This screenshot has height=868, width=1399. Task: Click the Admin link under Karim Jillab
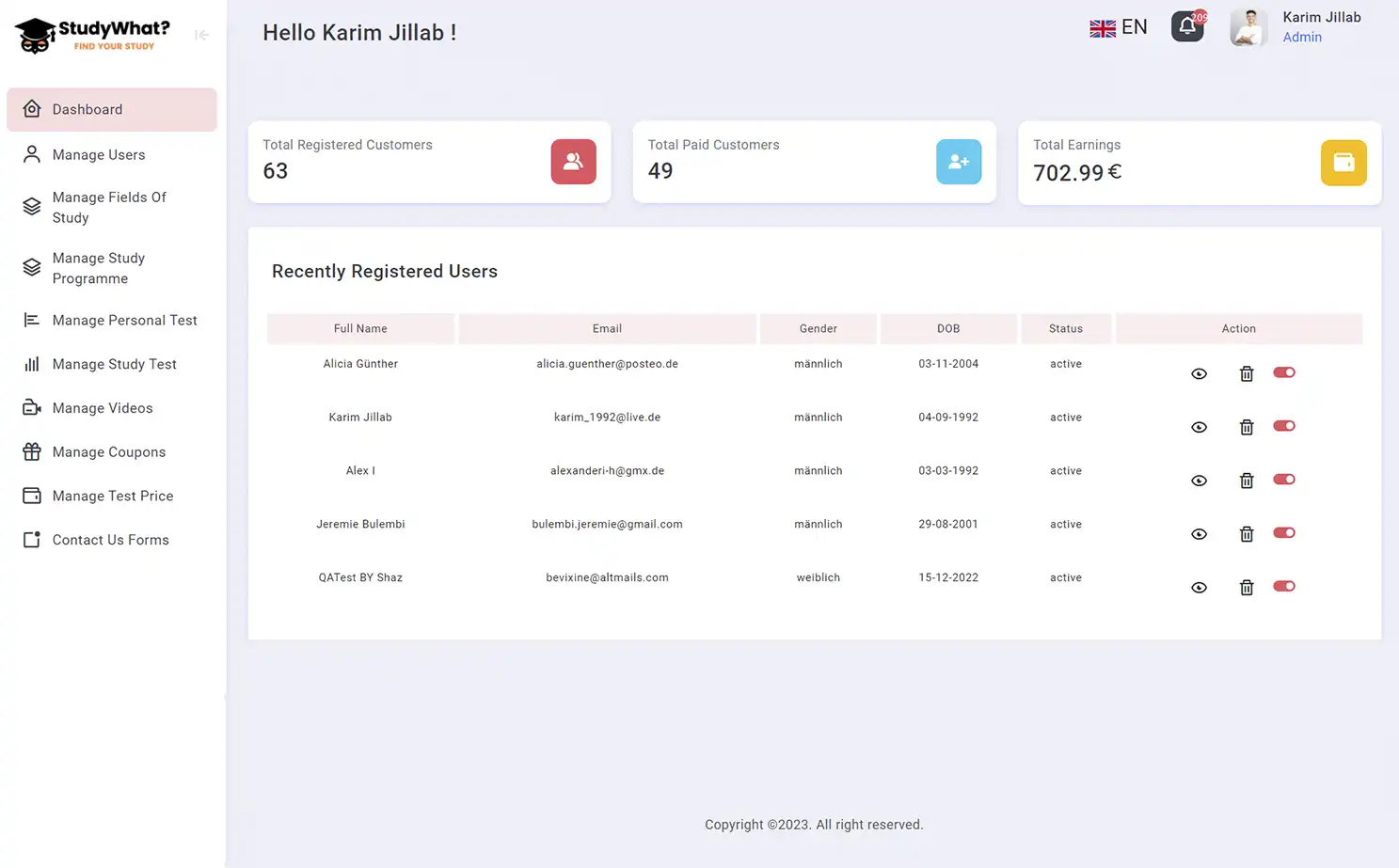[x=1302, y=37]
